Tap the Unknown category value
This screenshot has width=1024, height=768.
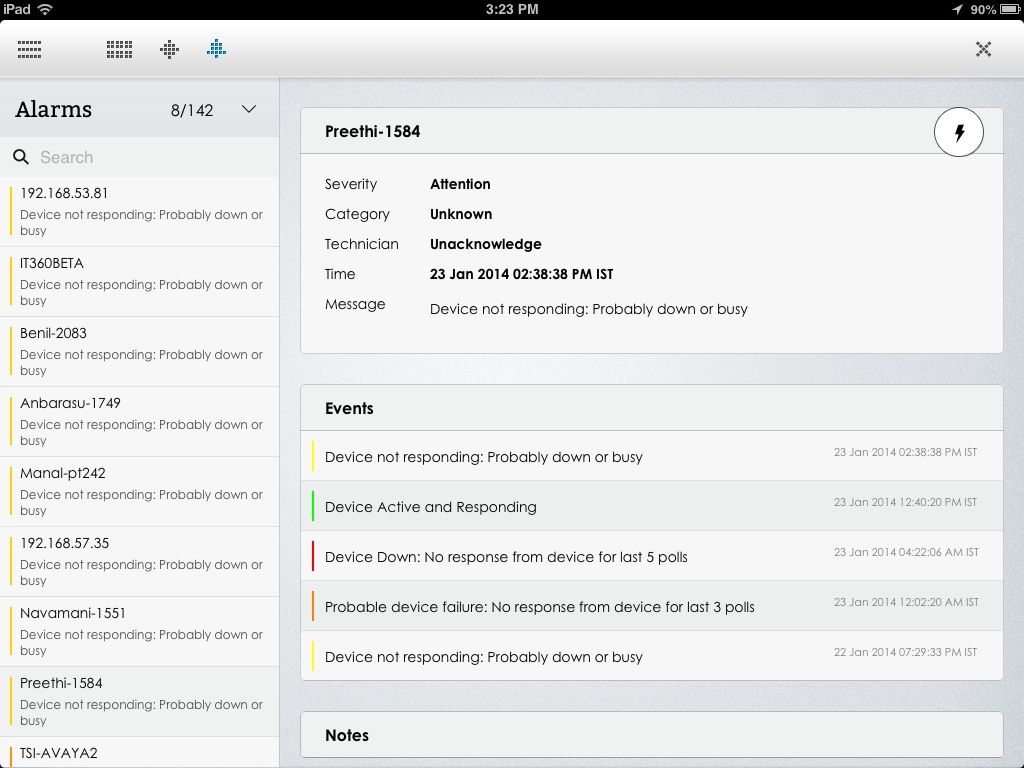click(x=461, y=214)
